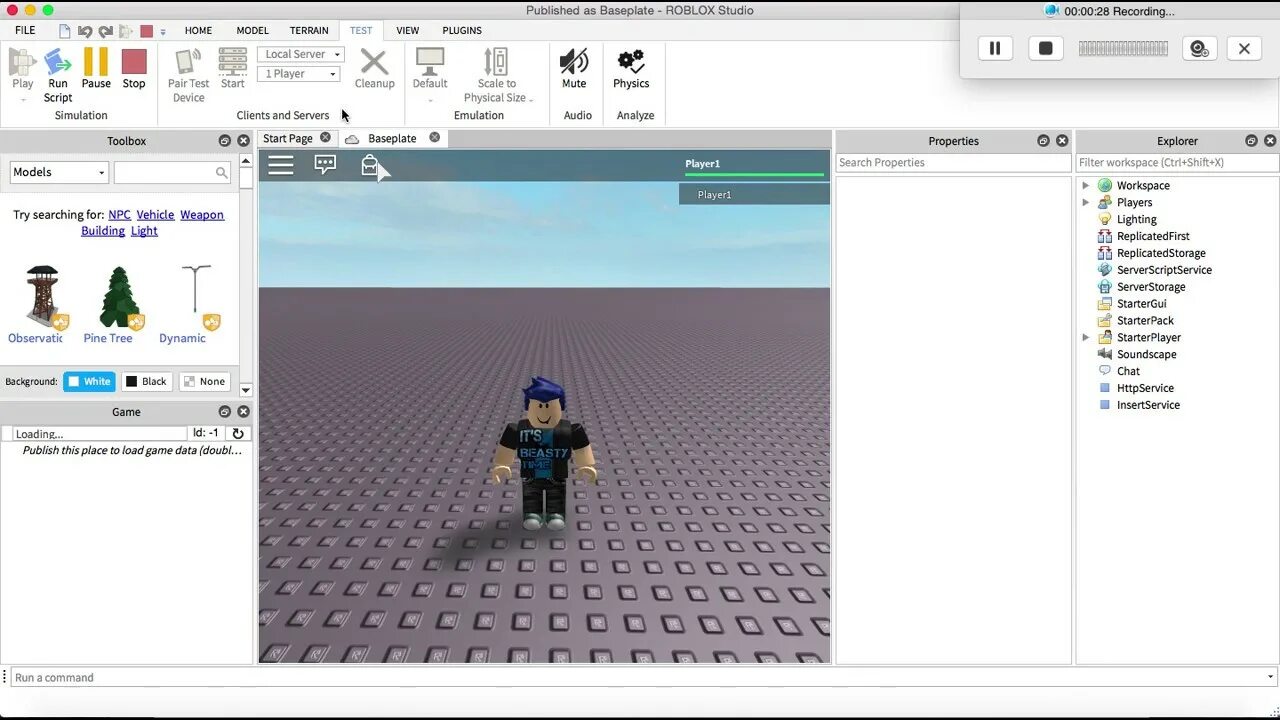Click the Observation tower model thumbnail
This screenshot has height=720, width=1280.
[42, 295]
